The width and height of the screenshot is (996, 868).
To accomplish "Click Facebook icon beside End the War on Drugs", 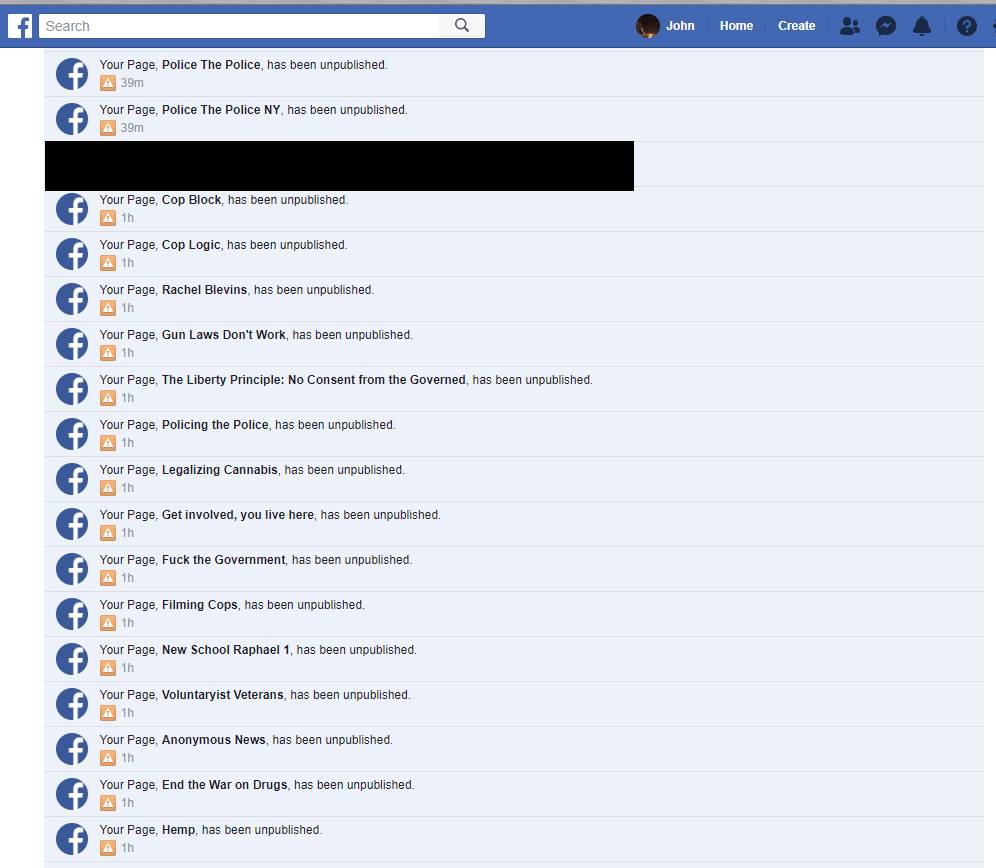I will pyautogui.click(x=72, y=794).
